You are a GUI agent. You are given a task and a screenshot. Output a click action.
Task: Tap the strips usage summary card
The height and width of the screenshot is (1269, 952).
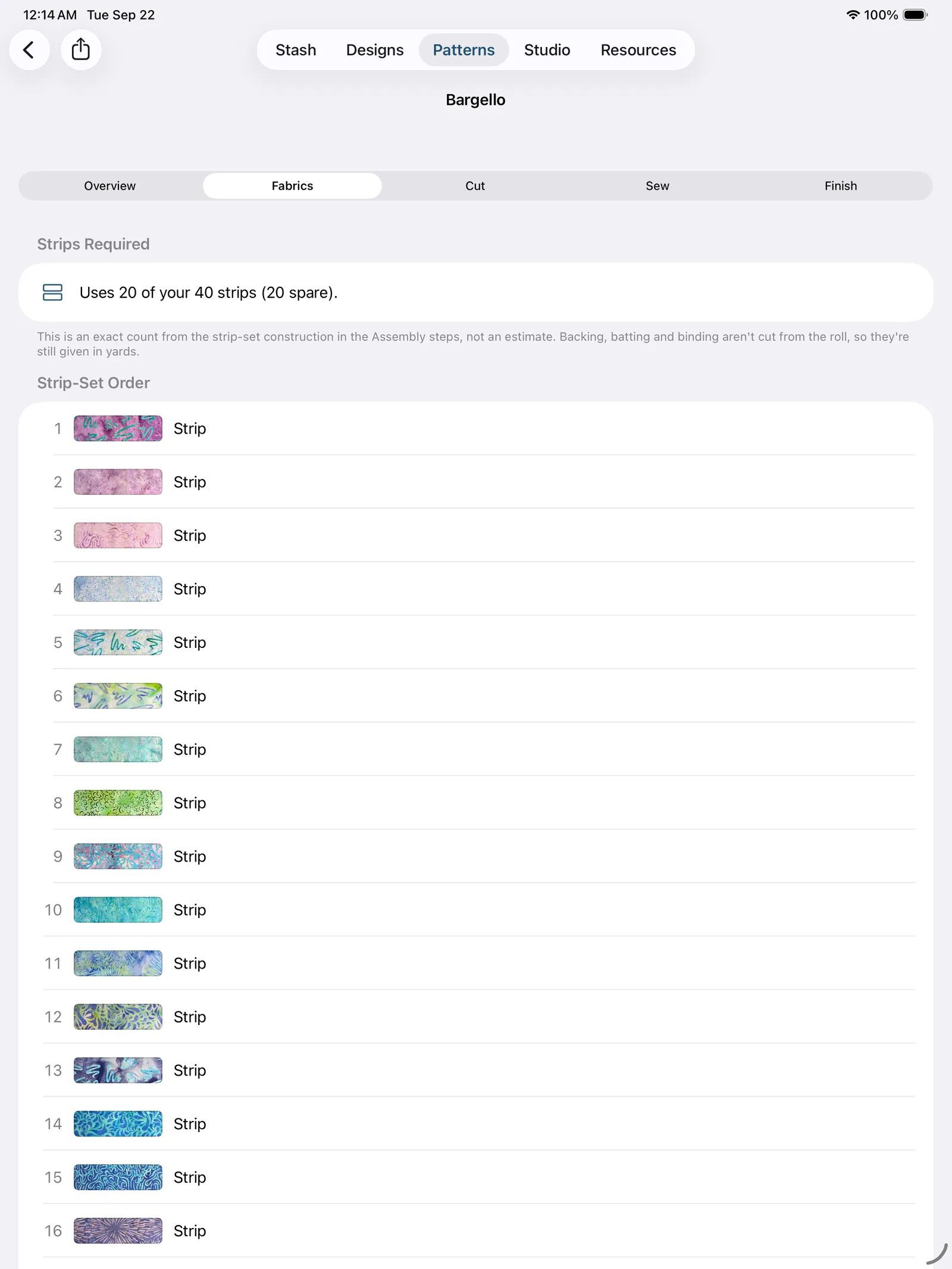(x=476, y=293)
